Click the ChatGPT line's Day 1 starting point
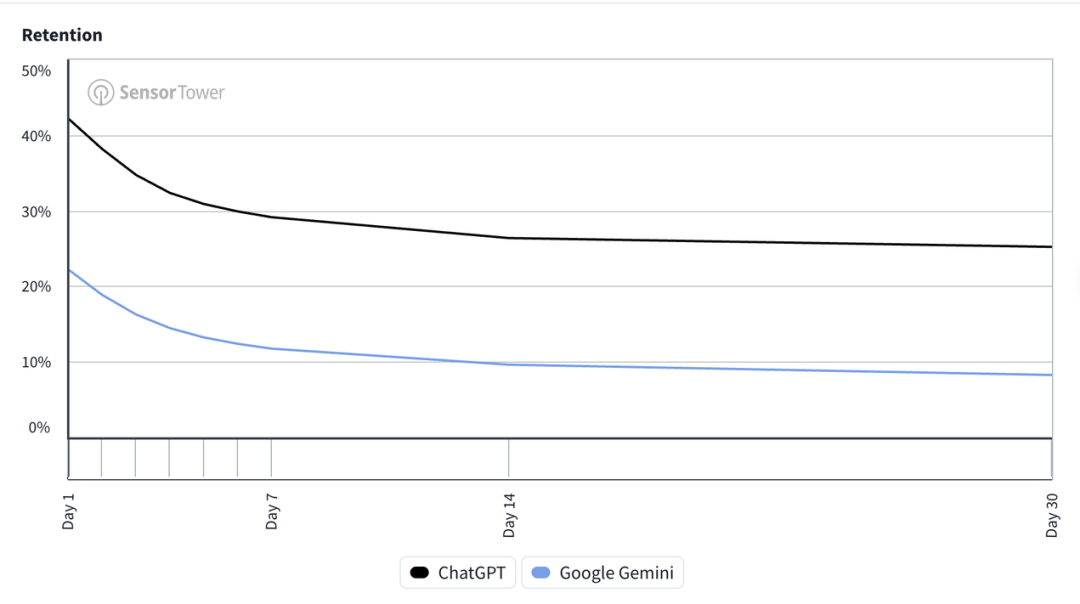Viewport: 1080px width, 604px height. click(69, 119)
